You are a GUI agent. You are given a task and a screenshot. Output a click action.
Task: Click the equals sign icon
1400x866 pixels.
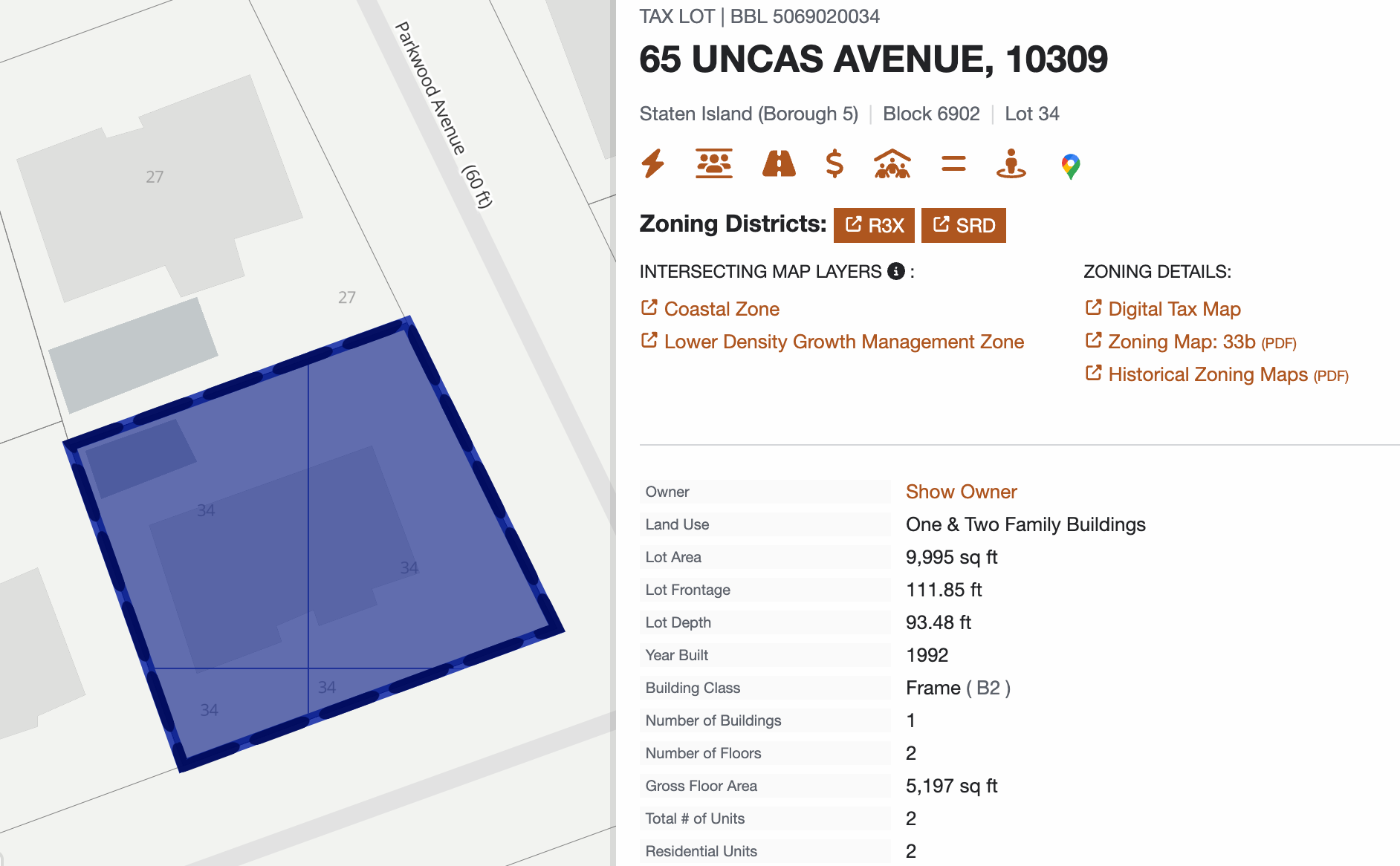click(953, 164)
